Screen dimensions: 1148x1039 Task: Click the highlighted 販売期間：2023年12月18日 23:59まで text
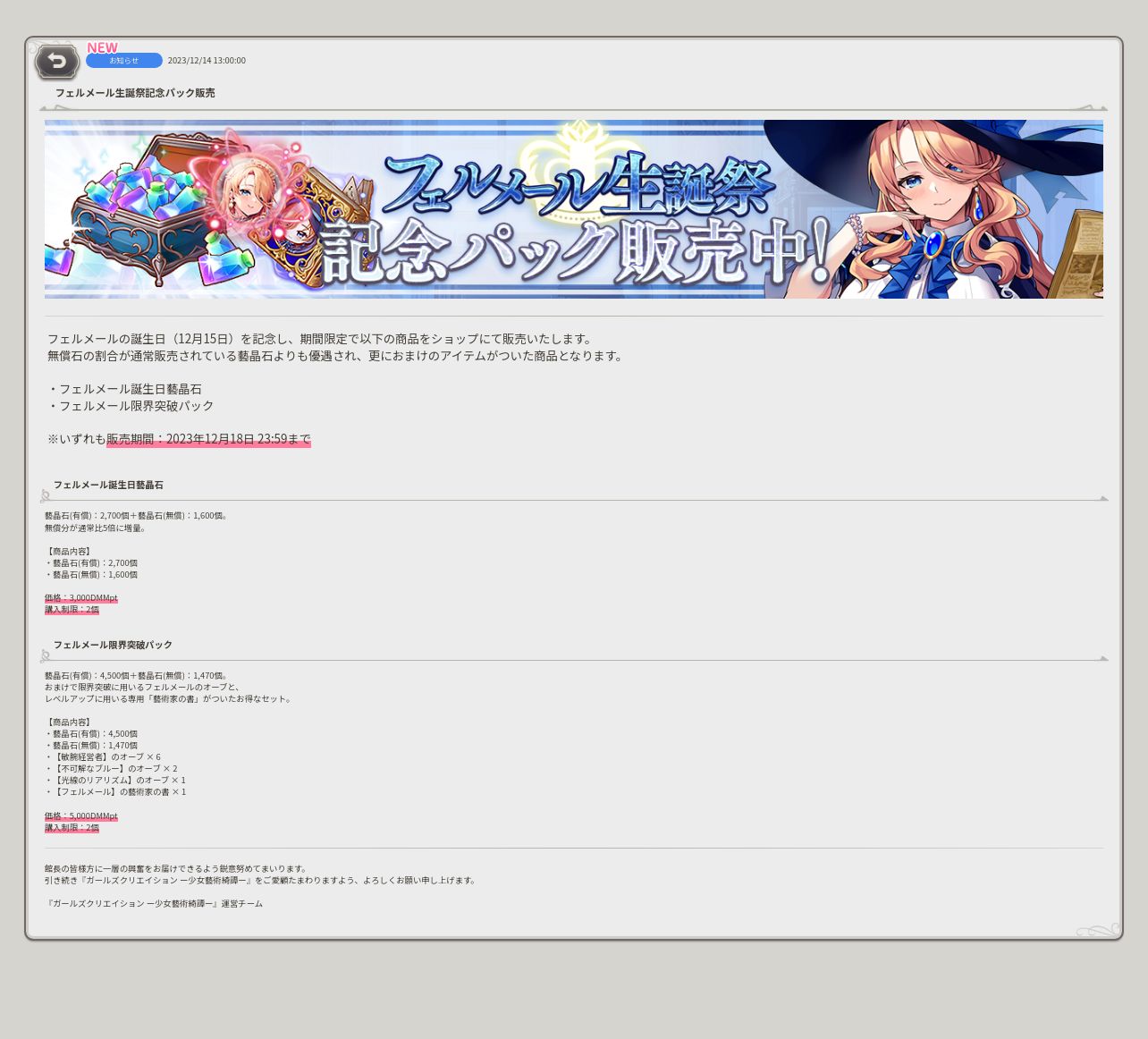point(208,439)
